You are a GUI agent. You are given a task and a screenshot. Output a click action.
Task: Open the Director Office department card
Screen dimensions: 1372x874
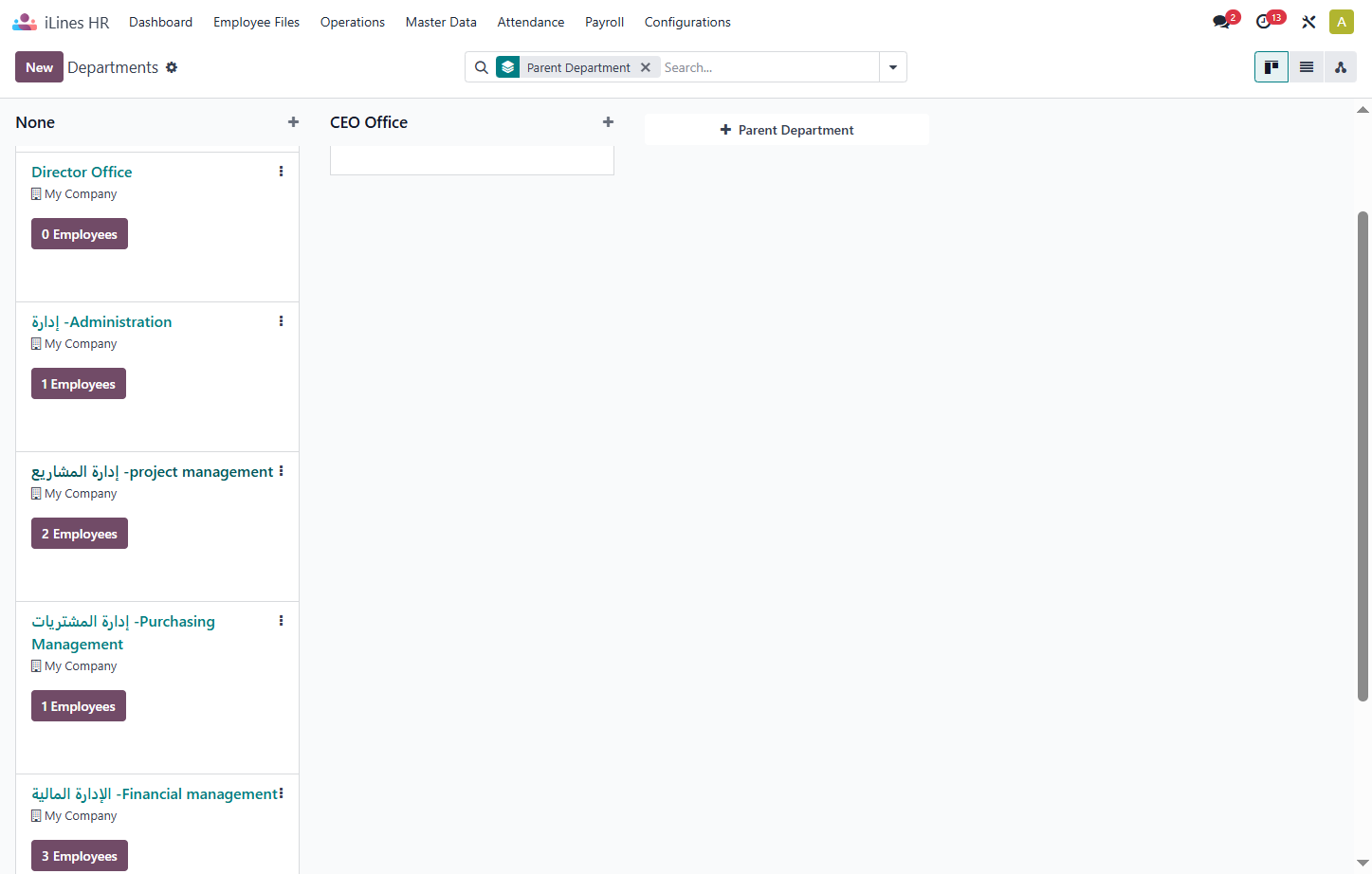(x=157, y=227)
